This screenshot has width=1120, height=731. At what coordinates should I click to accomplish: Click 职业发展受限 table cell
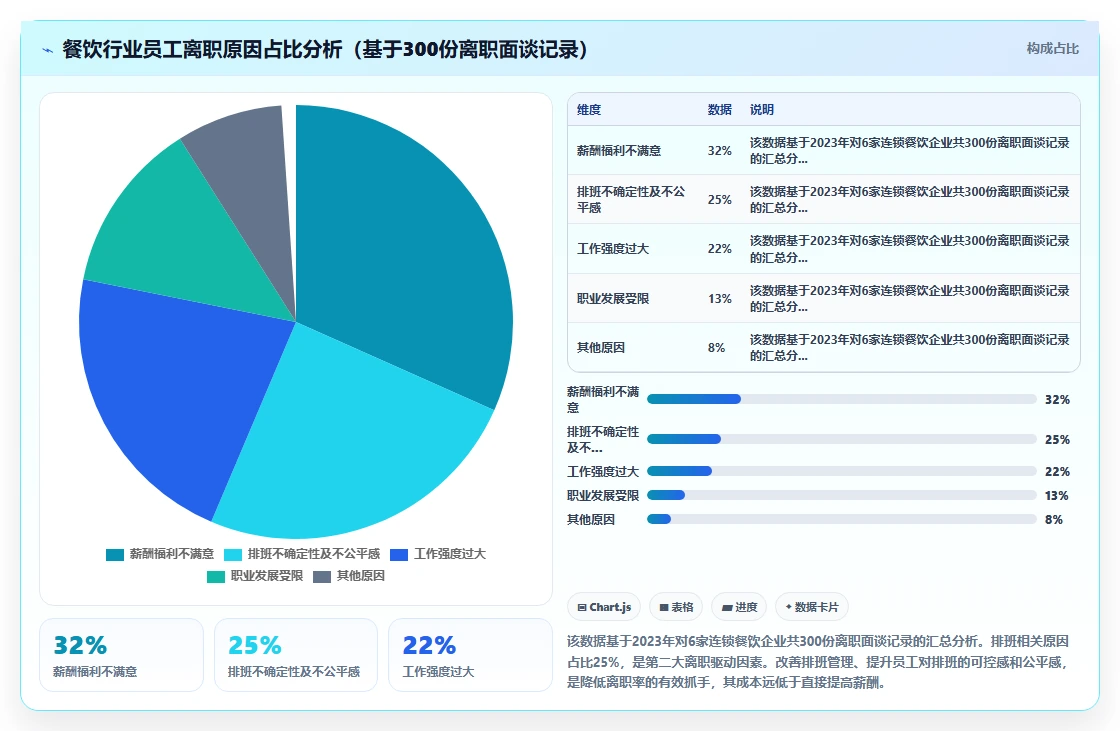click(x=613, y=299)
